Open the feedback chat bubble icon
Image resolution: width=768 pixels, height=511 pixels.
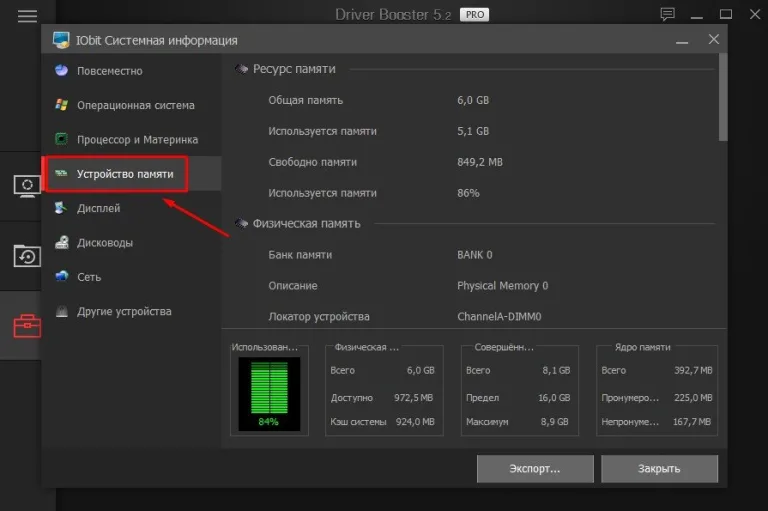[x=668, y=14]
